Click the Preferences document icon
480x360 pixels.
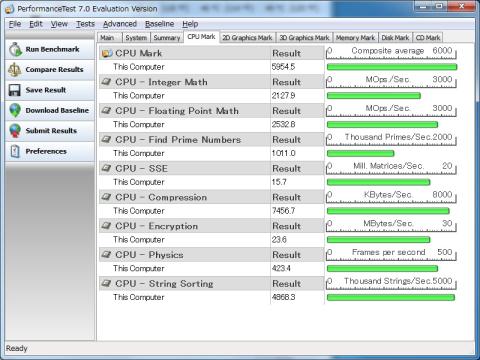click(15, 151)
